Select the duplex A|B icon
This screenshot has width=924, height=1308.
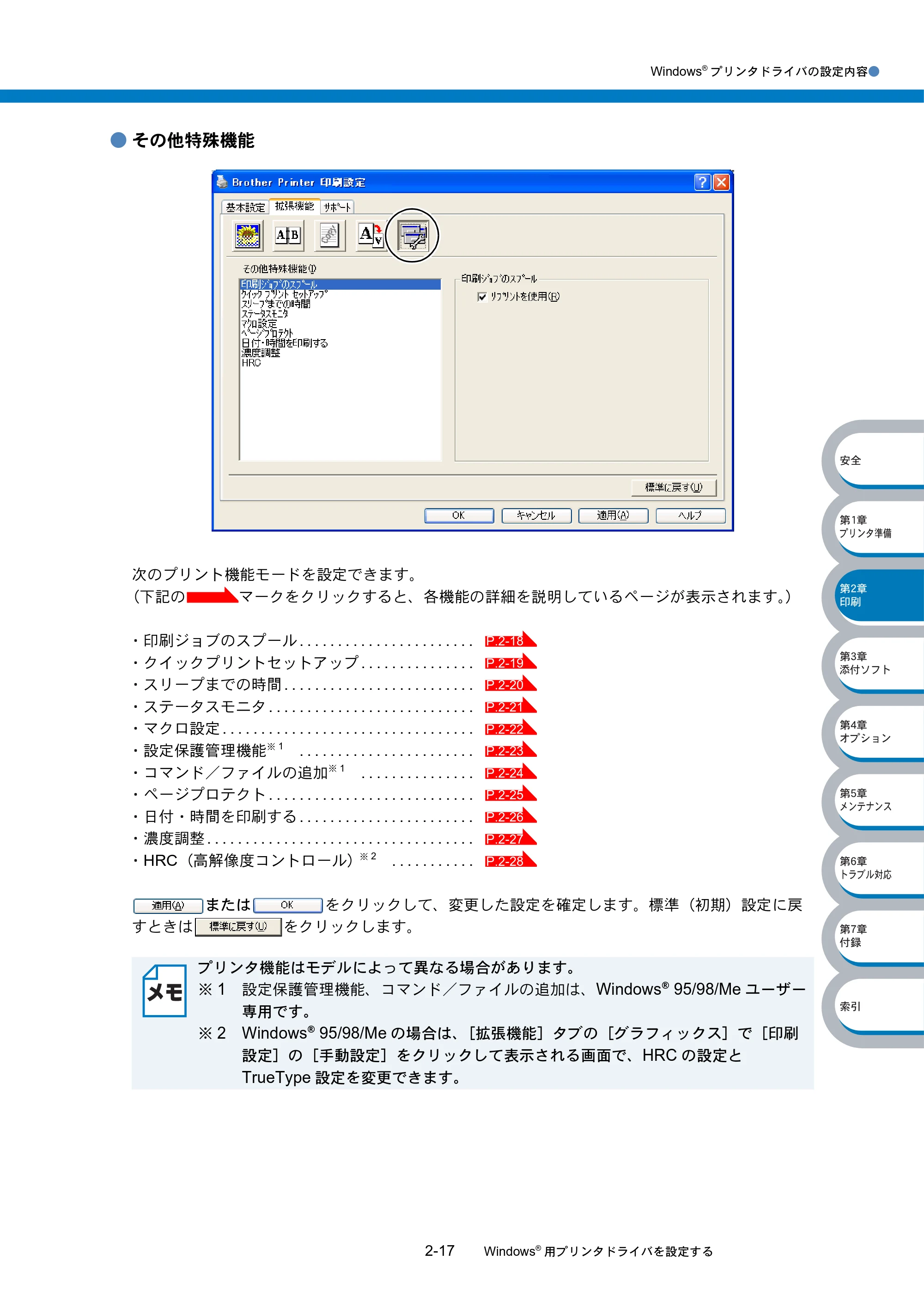288,235
